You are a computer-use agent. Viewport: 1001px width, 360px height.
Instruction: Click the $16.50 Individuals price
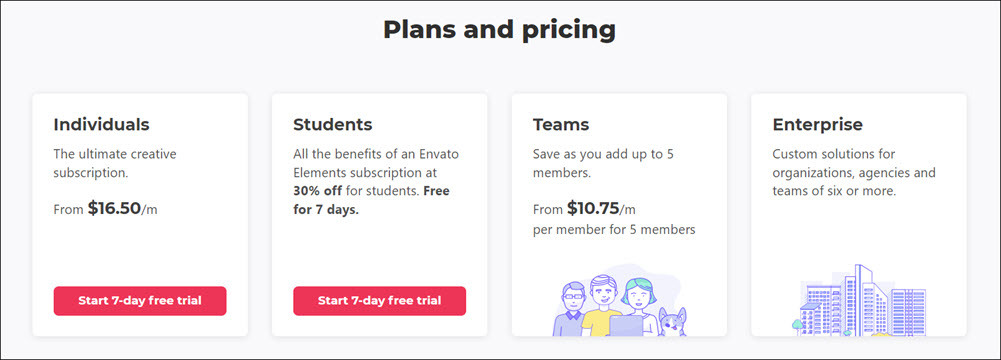(114, 208)
